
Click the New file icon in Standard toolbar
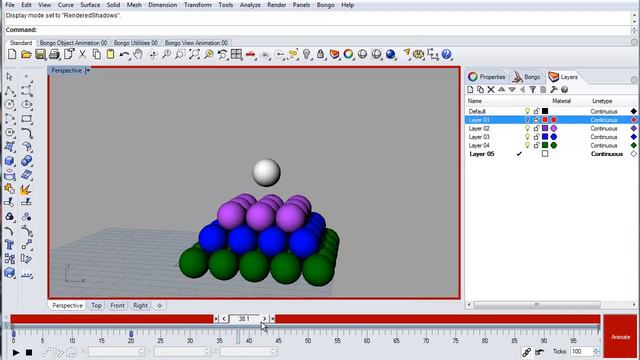click(x=12, y=54)
